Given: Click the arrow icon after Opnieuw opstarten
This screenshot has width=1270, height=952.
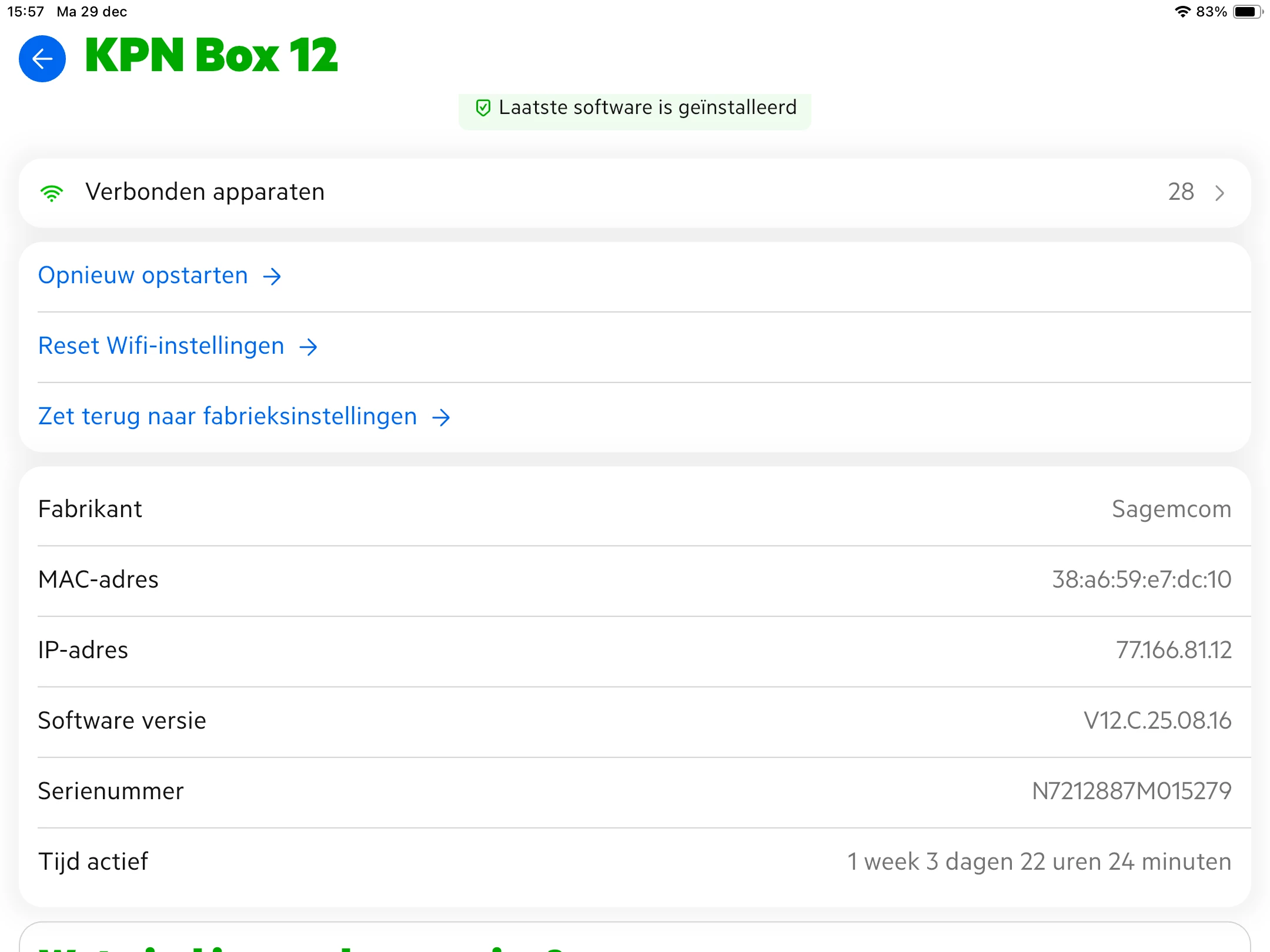Looking at the screenshot, I should click(x=272, y=276).
